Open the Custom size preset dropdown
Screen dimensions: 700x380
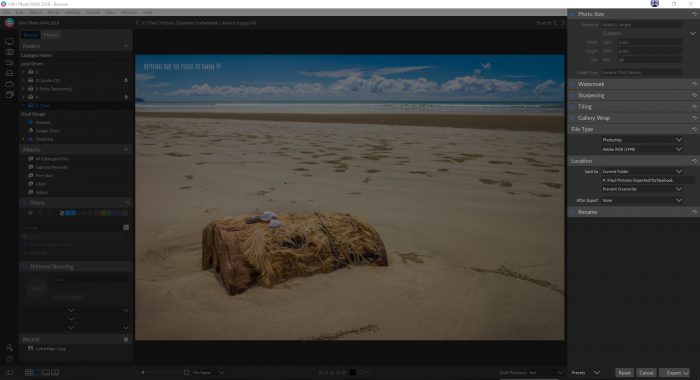click(692, 33)
